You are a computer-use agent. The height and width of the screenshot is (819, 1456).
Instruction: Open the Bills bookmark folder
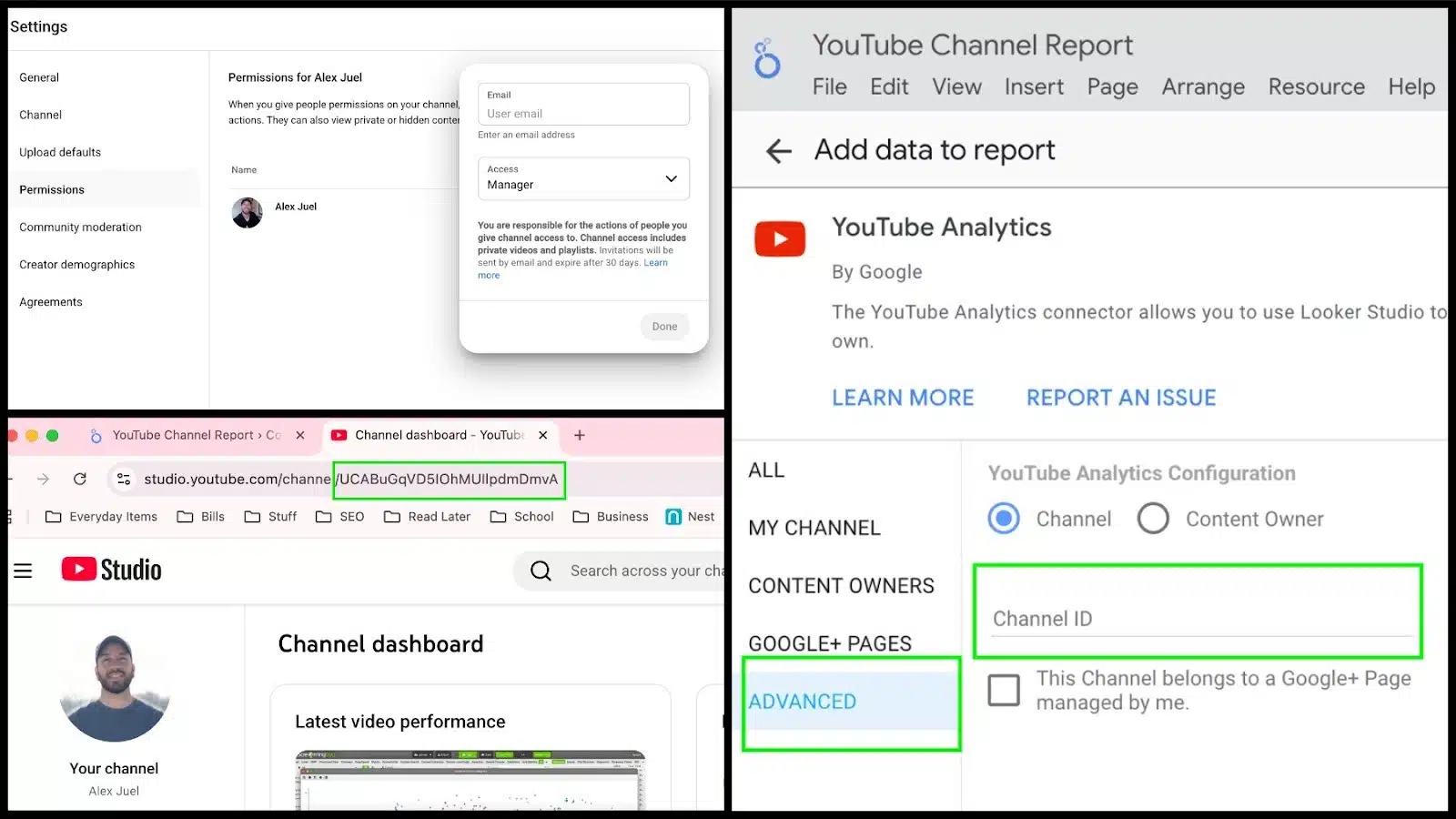coord(200,517)
